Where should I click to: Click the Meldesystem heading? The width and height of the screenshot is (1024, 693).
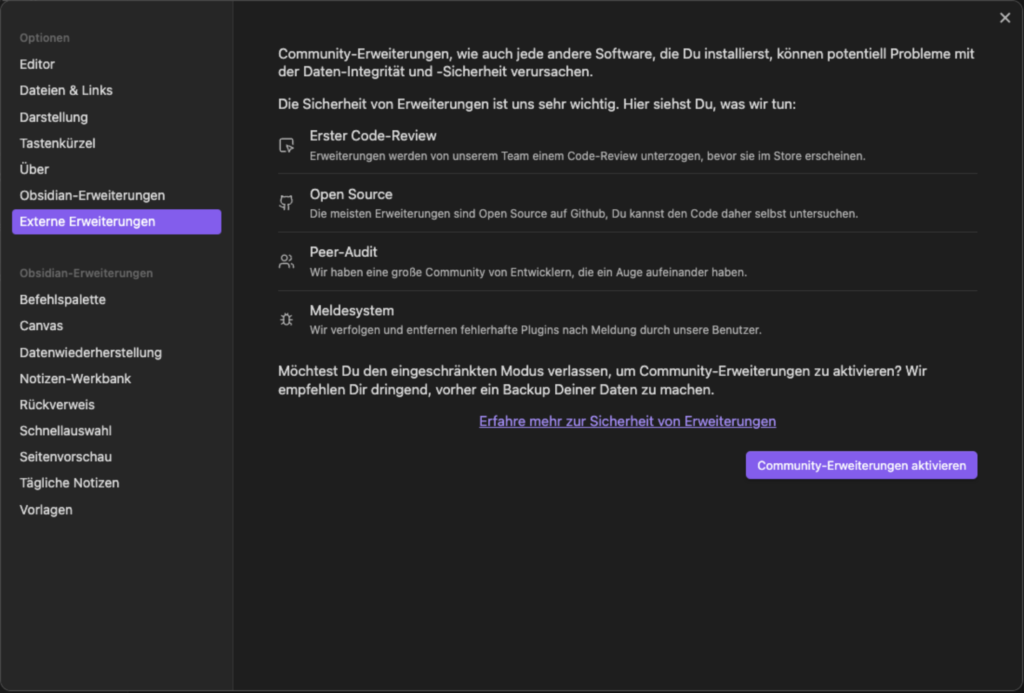pyautogui.click(x=351, y=311)
